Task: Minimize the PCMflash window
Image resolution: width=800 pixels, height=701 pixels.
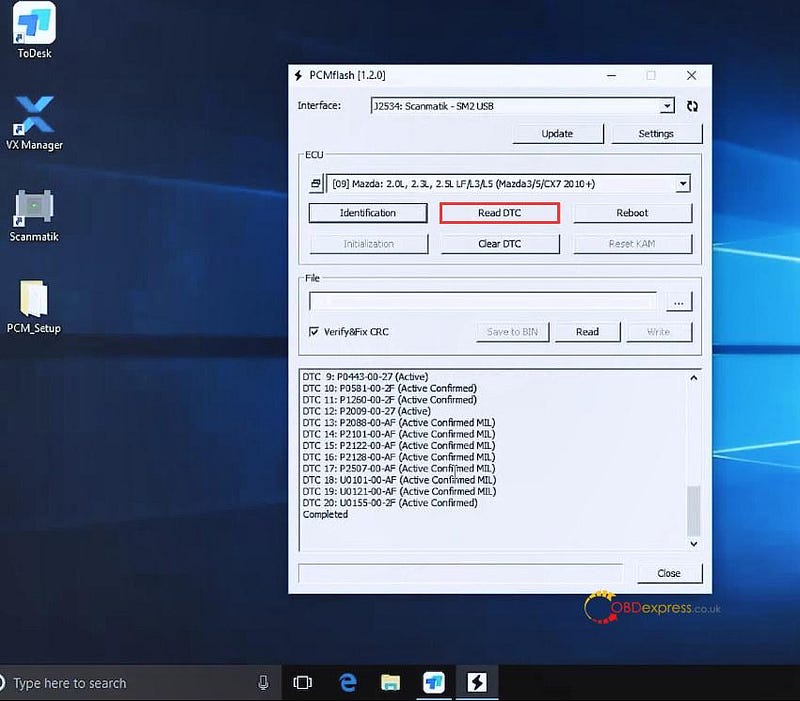Action: tap(611, 76)
